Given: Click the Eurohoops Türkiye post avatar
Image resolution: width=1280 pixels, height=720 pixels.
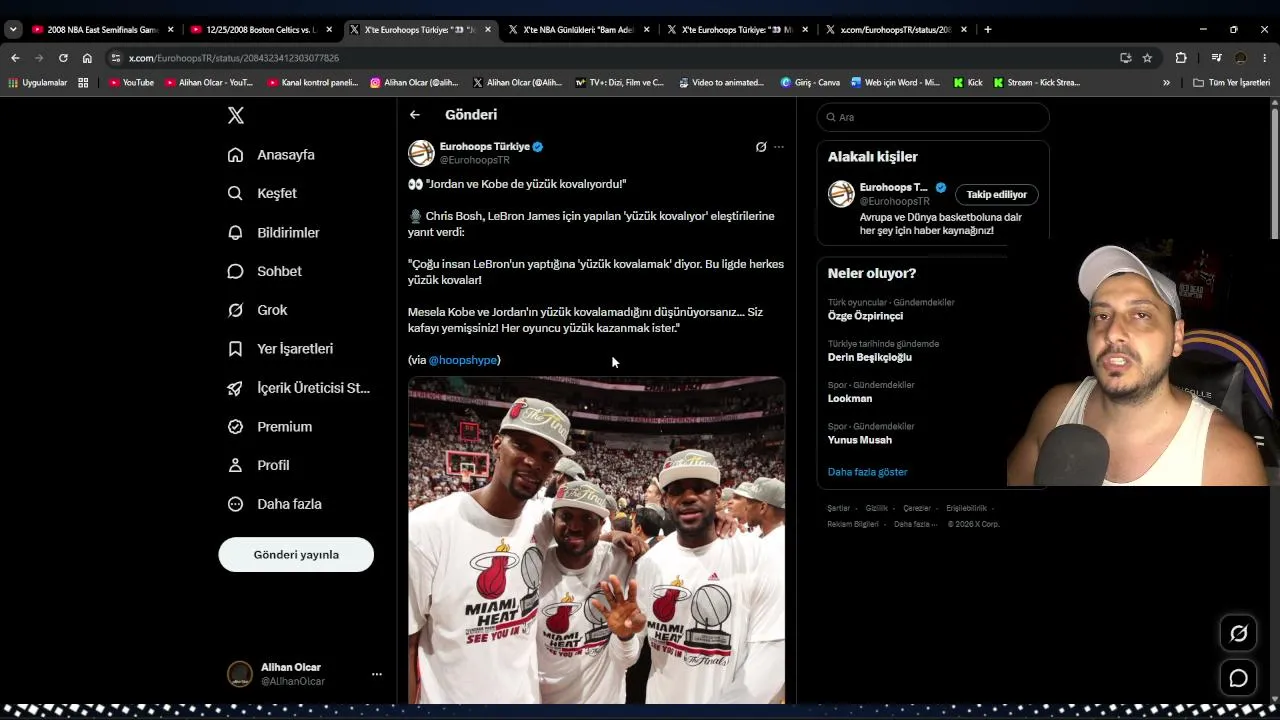Looking at the screenshot, I should (421, 153).
